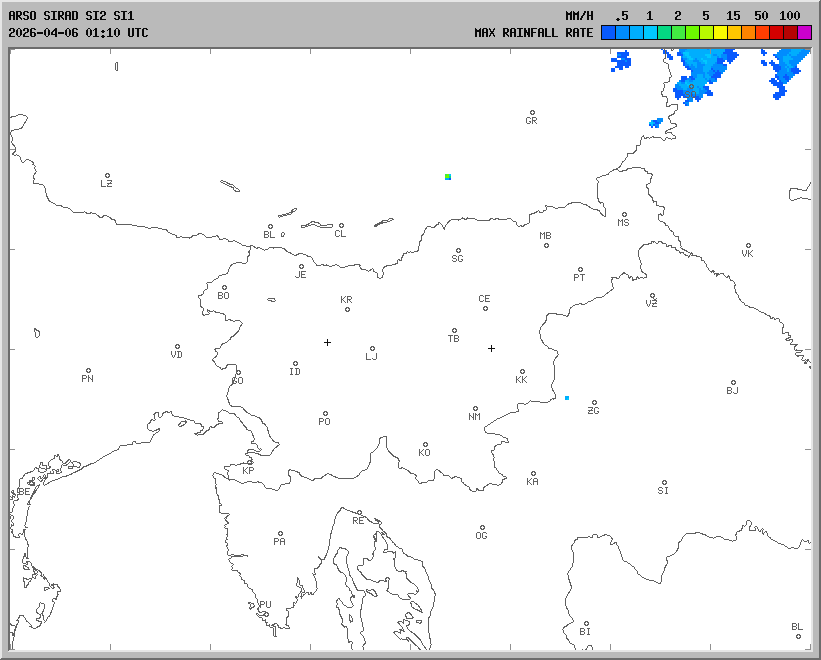Click the 'MM/H' units label
The image size is (821, 660).
[579, 16]
